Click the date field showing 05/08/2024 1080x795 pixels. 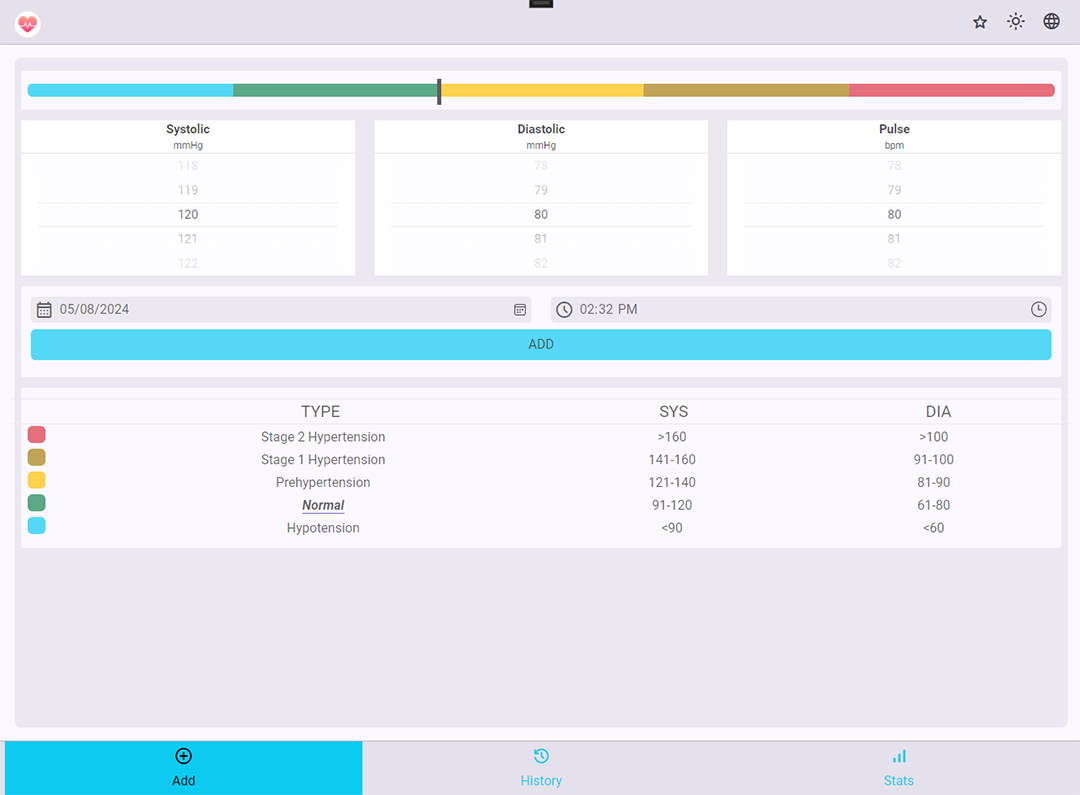click(x=280, y=310)
